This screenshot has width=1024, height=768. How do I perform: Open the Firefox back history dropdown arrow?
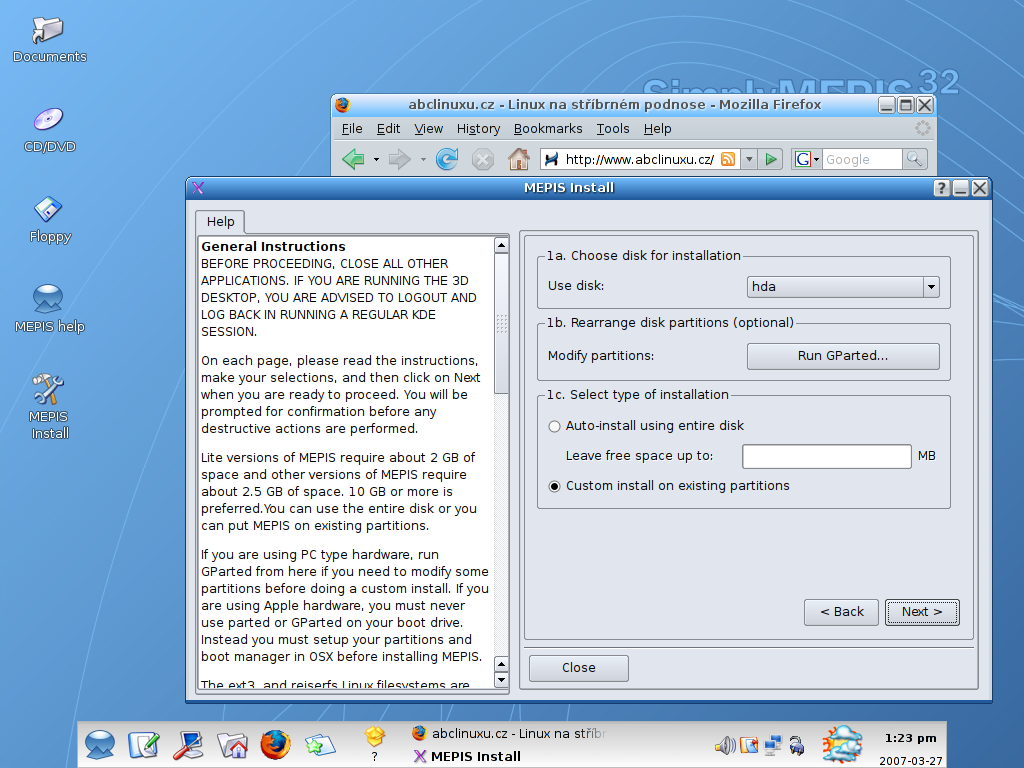pos(376,159)
